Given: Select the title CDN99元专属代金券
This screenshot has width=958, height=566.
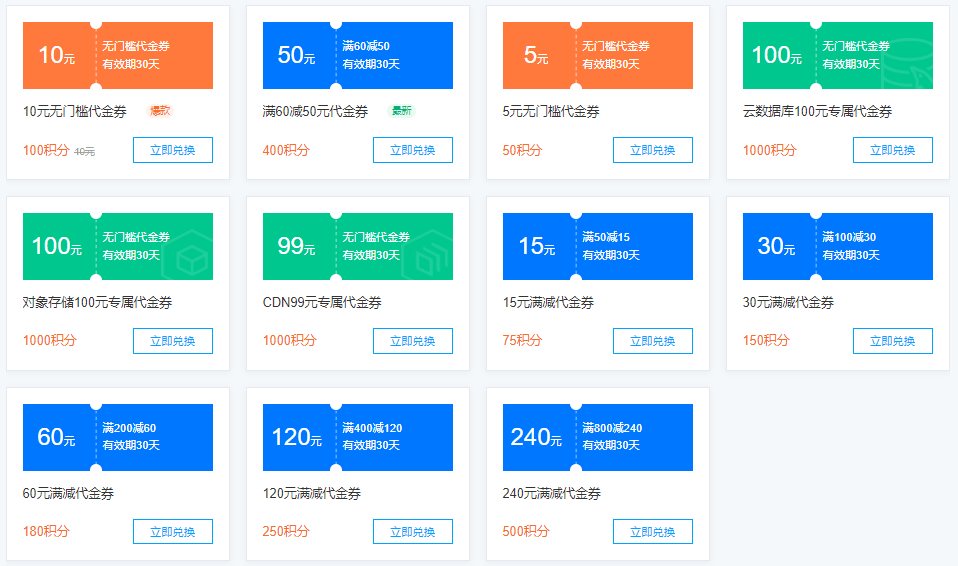Looking at the screenshot, I should [322, 302].
